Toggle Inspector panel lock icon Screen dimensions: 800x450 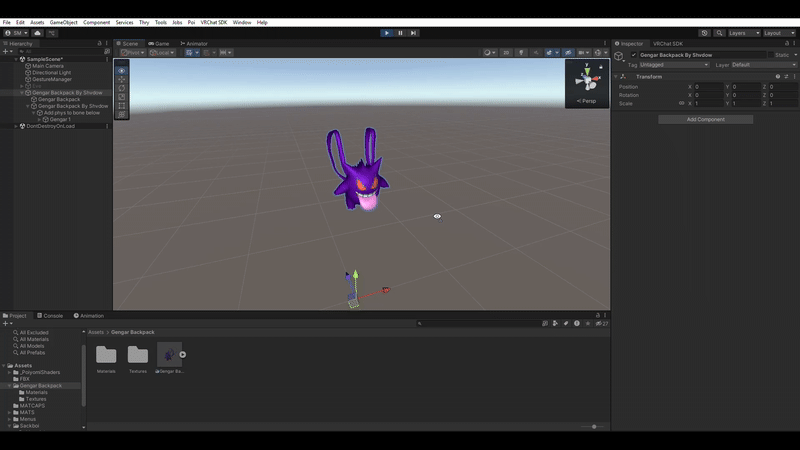(x=787, y=43)
